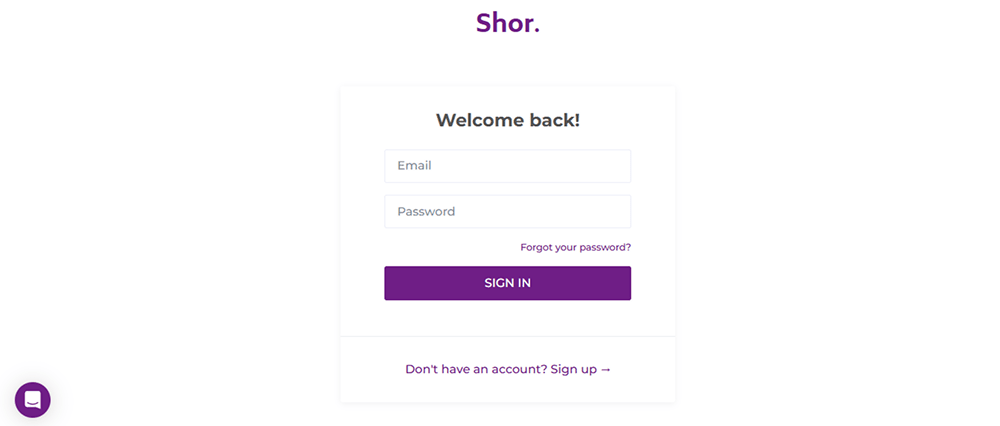This screenshot has width=1000, height=426.
Task: Open the Forgot your password link
Action: click(x=575, y=247)
